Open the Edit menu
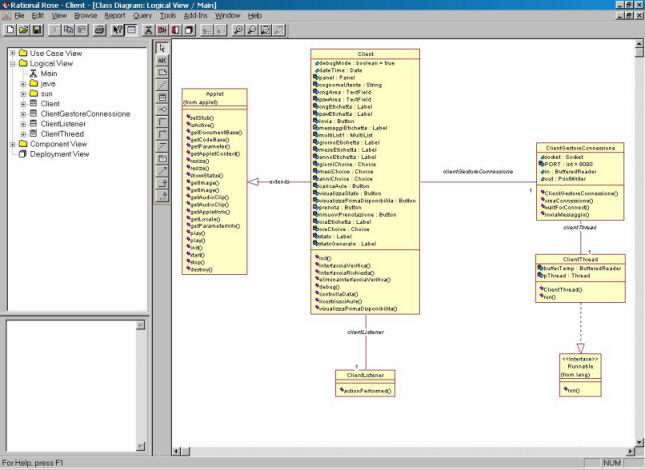The width and height of the screenshot is (645, 470). tap(37, 16)
